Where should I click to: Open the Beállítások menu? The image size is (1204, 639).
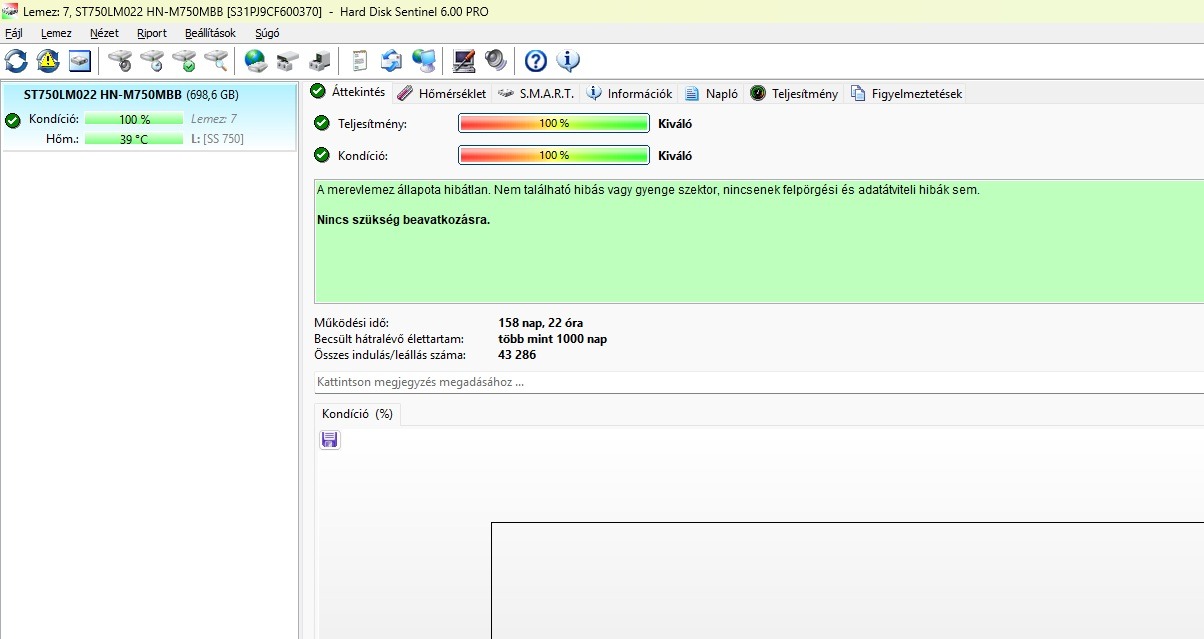pos(210,33)
